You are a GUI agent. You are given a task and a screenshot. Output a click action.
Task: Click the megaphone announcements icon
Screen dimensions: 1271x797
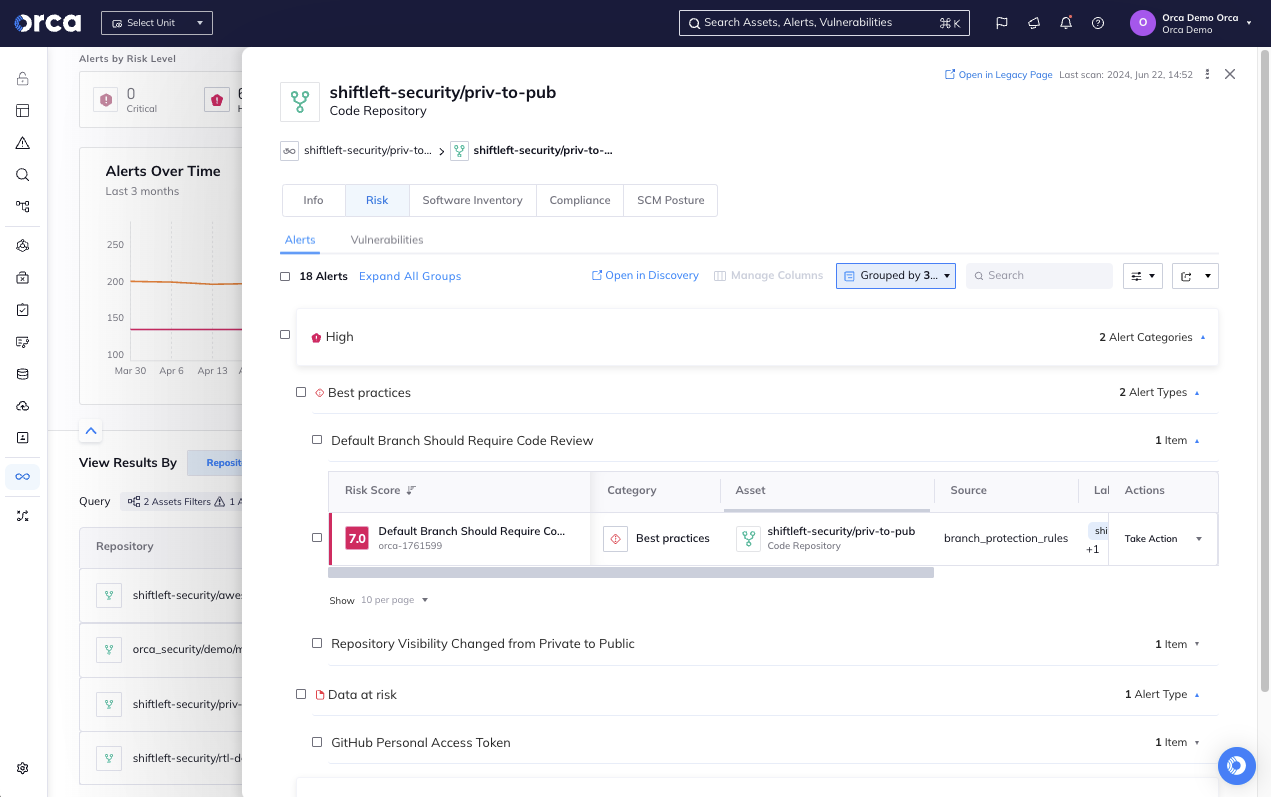1034,23
